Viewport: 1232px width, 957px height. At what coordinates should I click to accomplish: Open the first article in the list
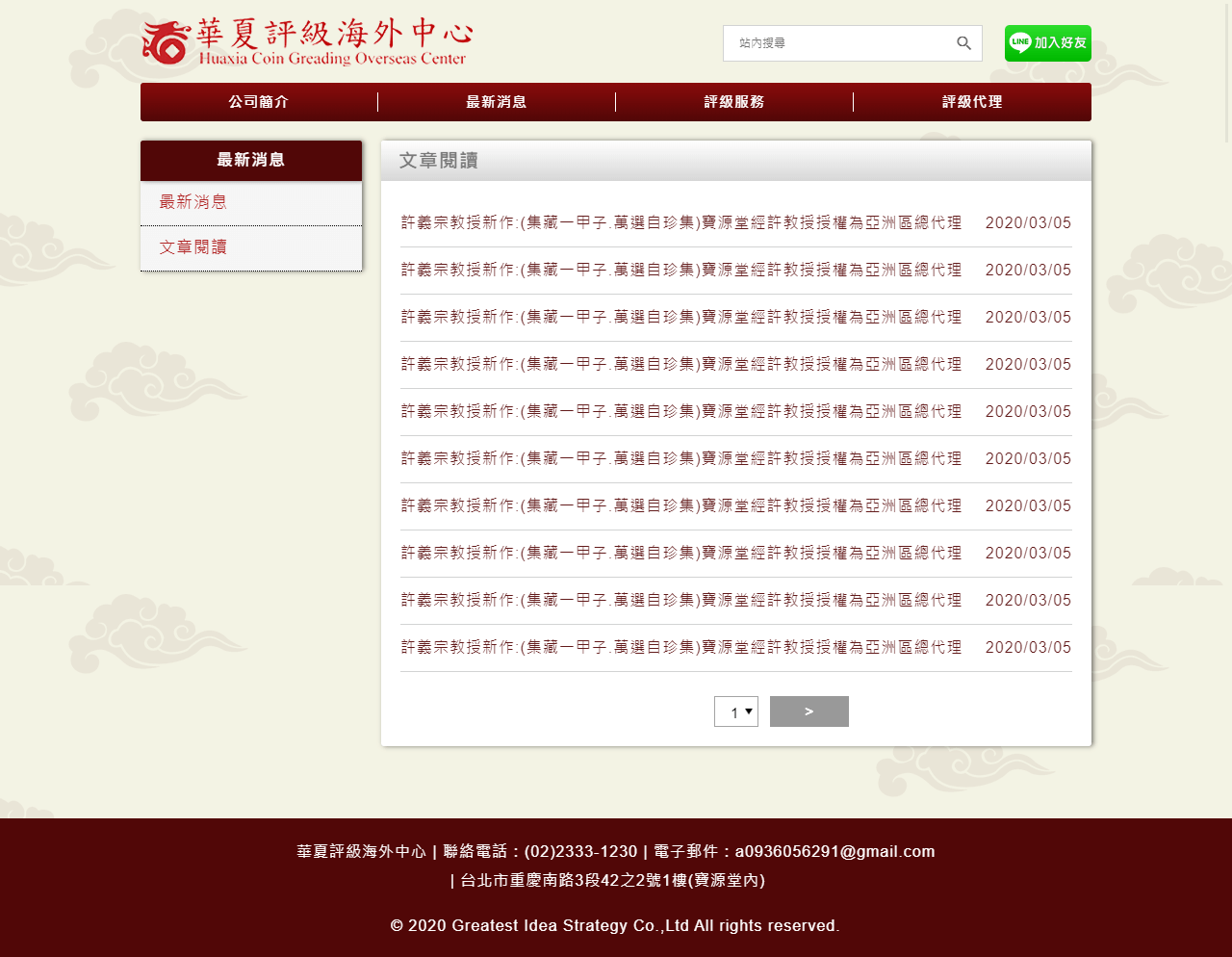[681, 223]
